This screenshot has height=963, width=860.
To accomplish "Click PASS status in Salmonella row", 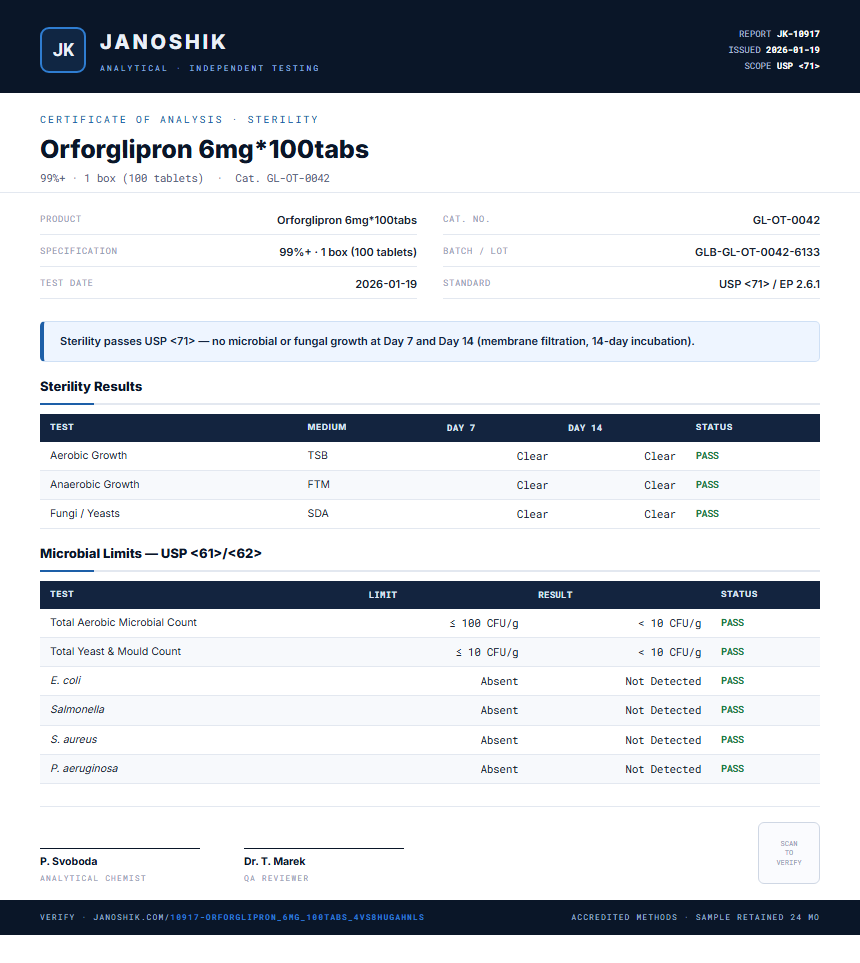I will coord(732,709).
